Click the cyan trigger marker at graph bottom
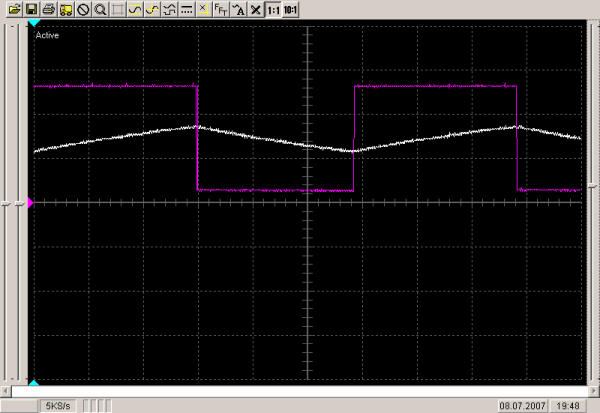The height and width of the screenshot is (413, 600). pyautogui.click(x=34, y=384)
